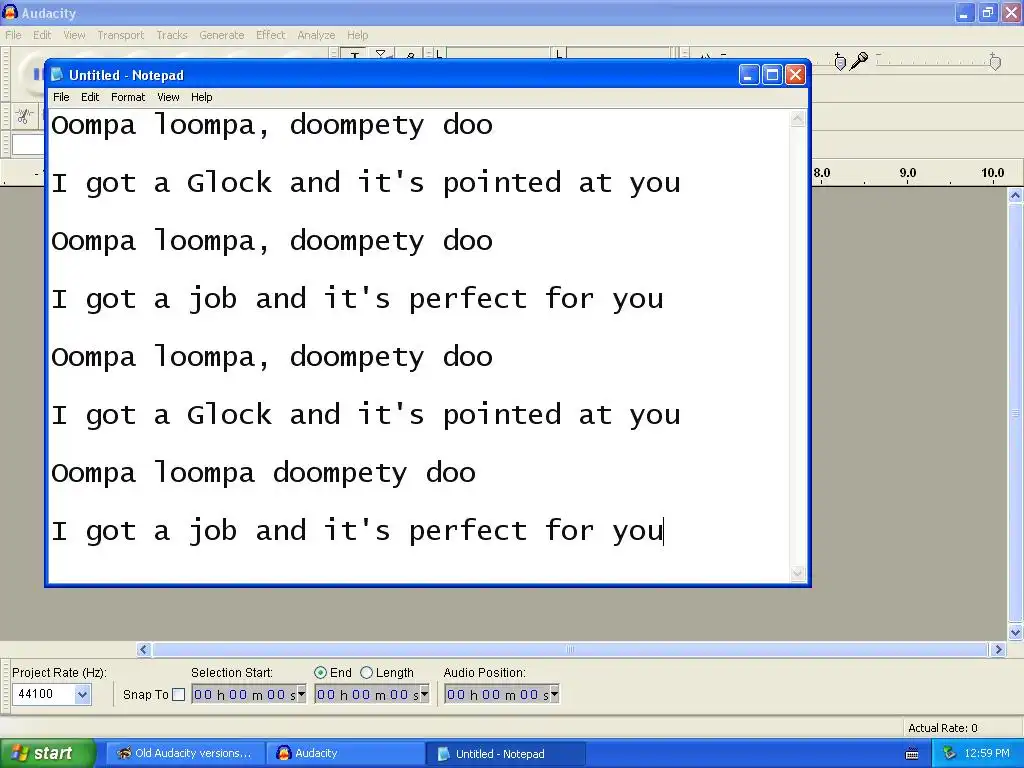Image resolution: width=1024 pixels, height=768 pixels.
Task: Click the Audacity vertical scroll up arrow
Action: pos(1015,195)
